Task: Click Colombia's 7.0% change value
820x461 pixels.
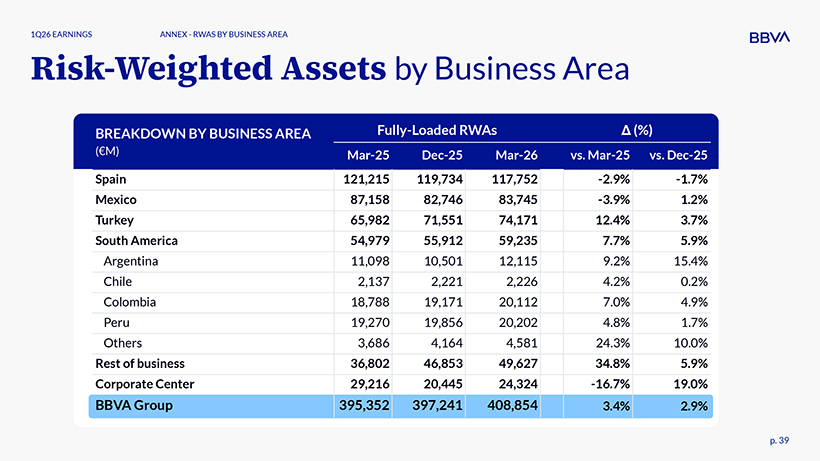Action: 617,302
